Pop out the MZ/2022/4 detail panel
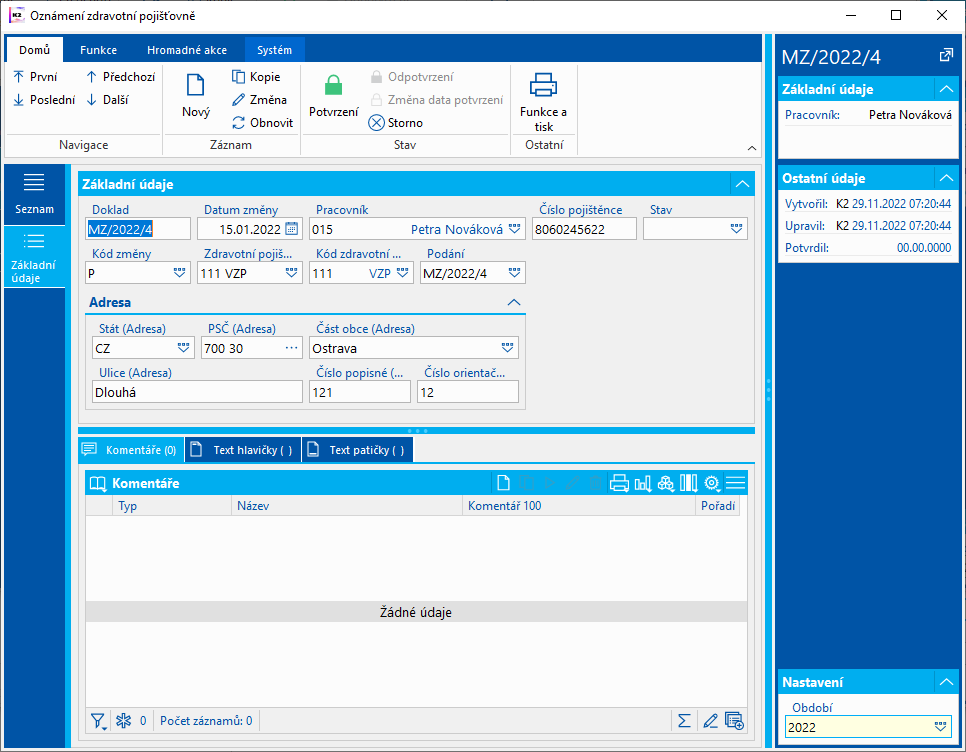Screen dimensions: 966x752 tap(946, 56)
